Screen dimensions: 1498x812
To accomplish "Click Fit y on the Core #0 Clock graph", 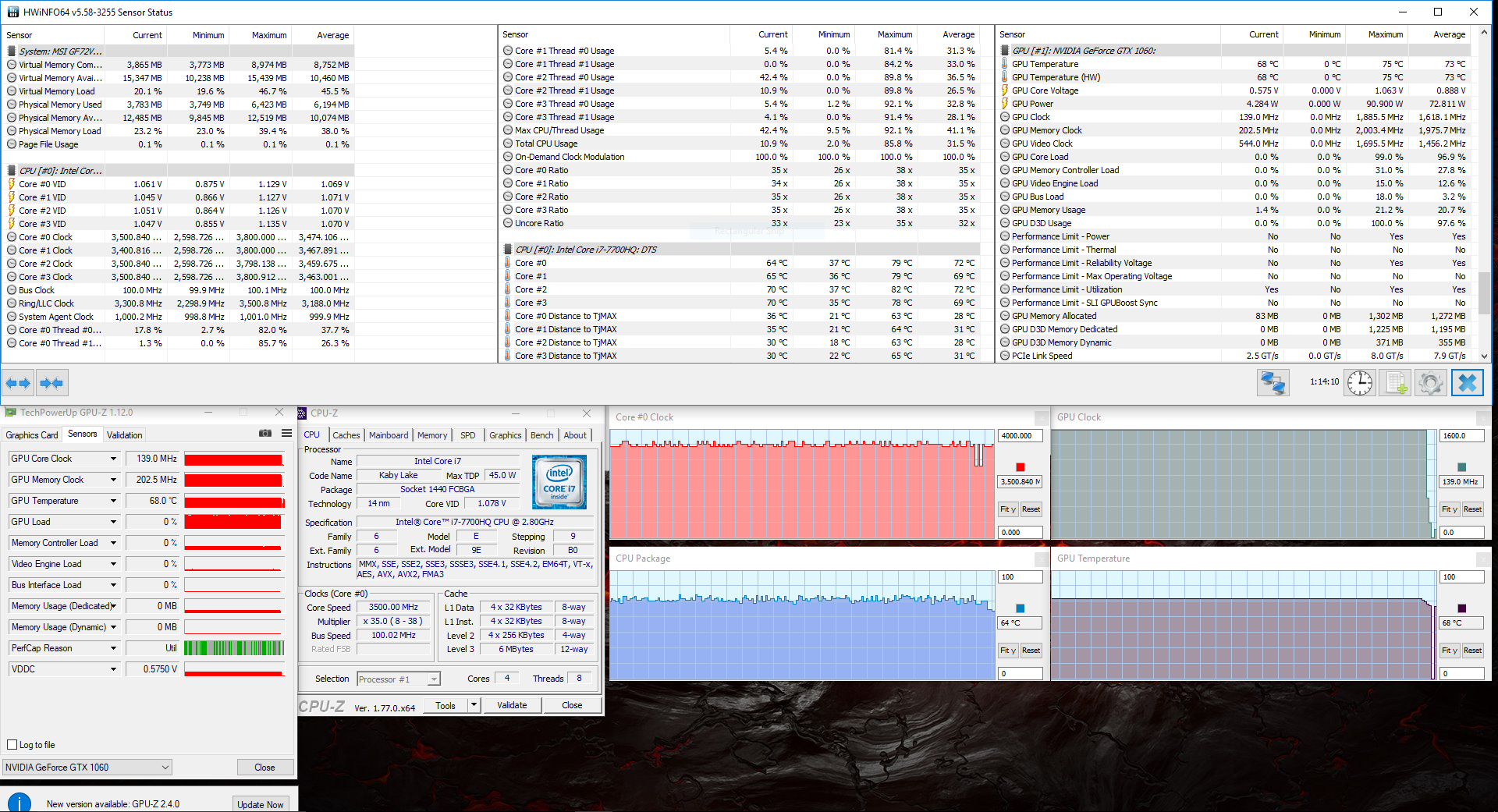I will [1008, 509].
